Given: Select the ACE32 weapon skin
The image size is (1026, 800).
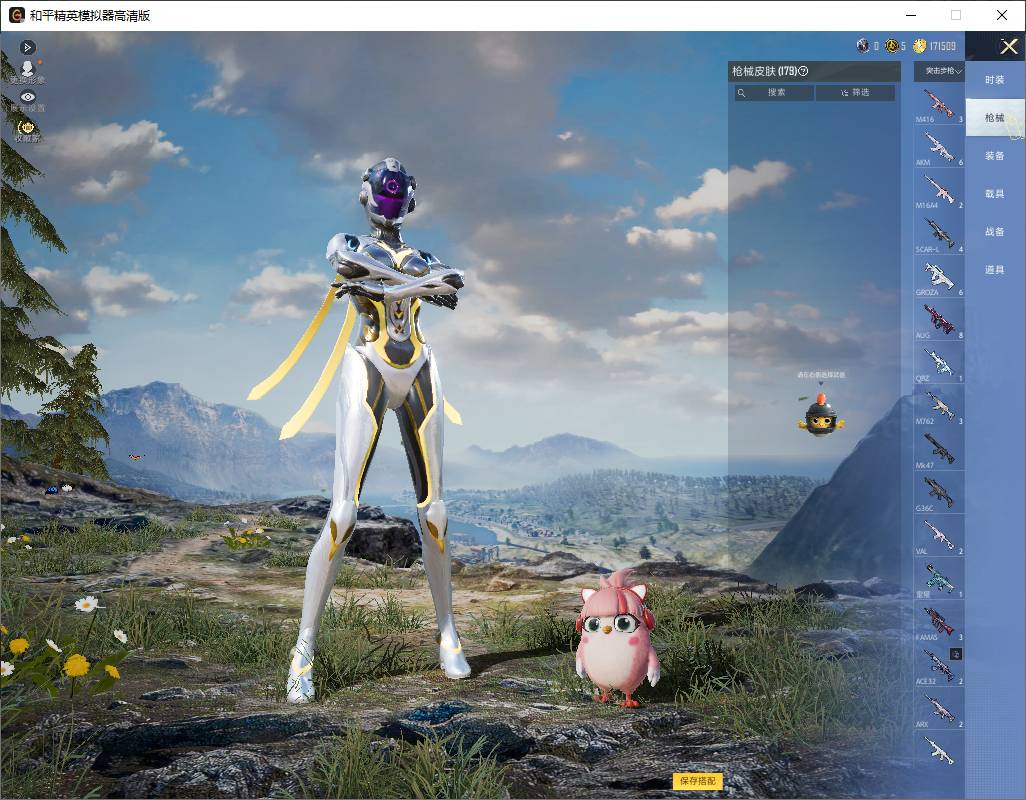Looking at the screenshot, I should coord(939,666).
